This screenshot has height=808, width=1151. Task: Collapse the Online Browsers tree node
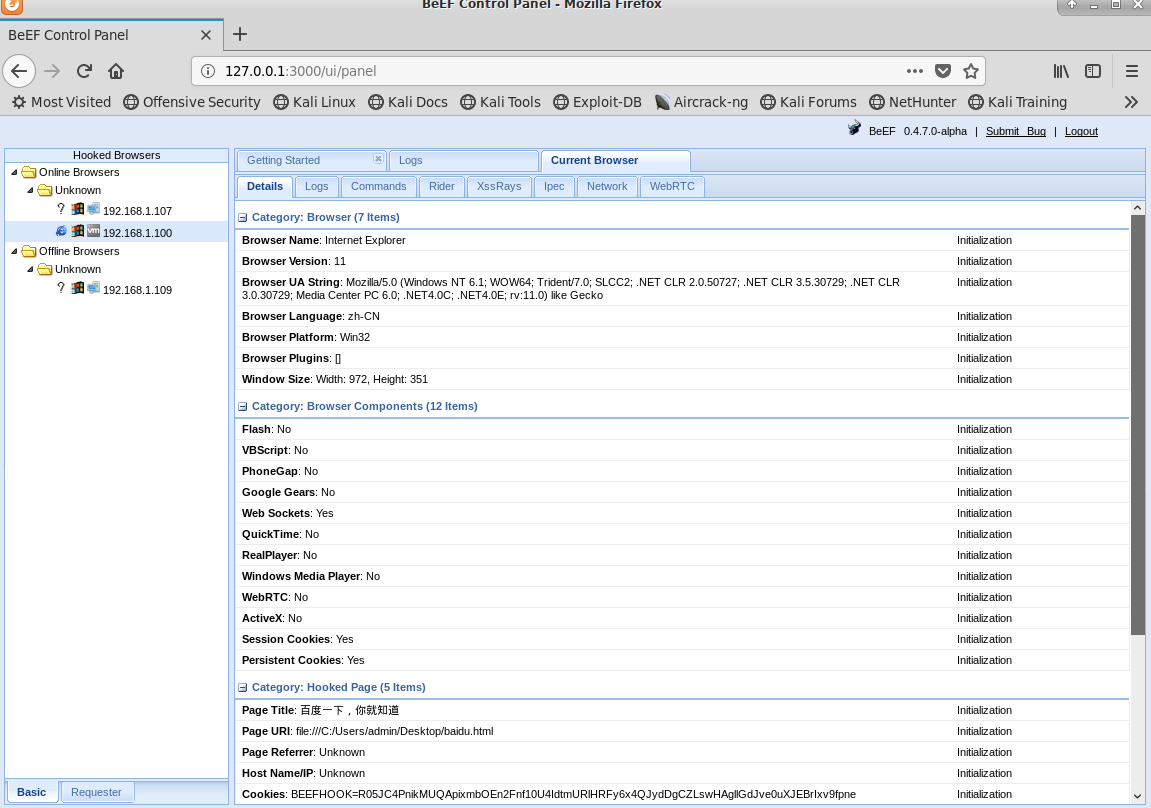click(14, 172)
